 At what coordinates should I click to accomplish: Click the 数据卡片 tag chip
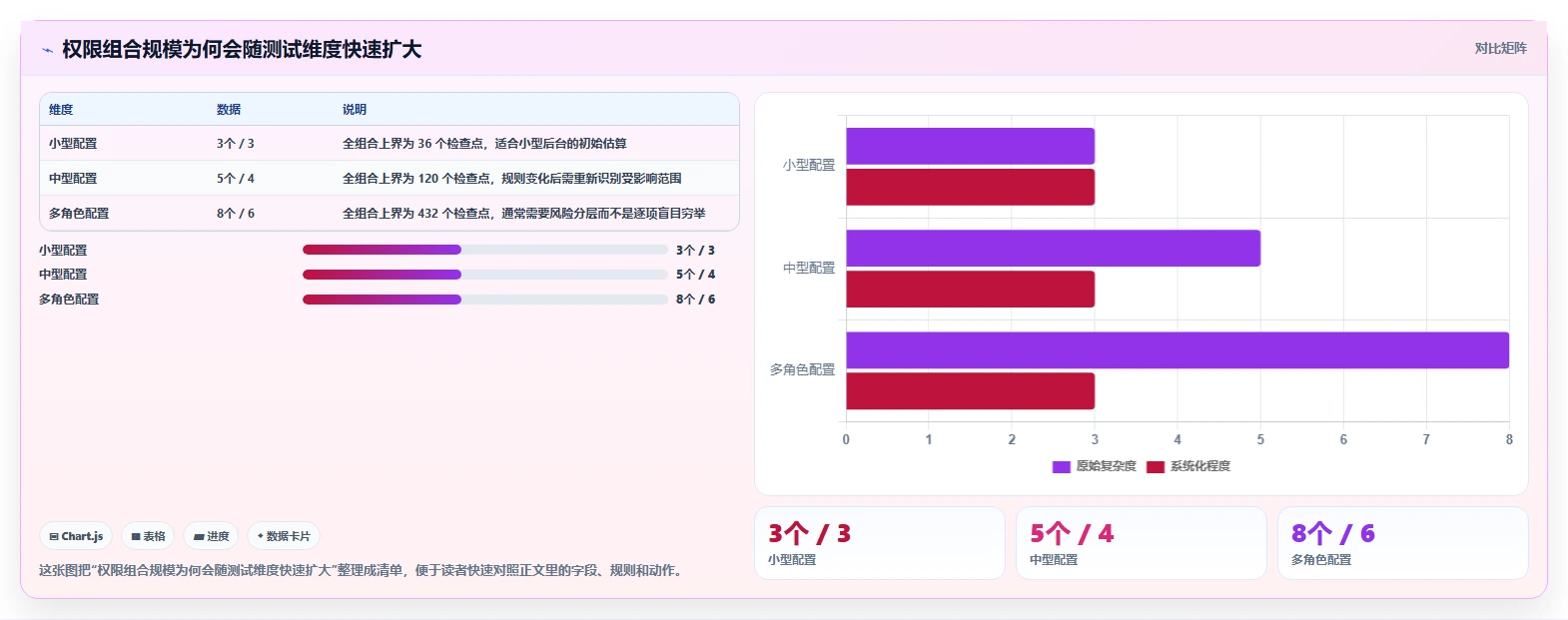pyautogui.click(x=284, y=536)
